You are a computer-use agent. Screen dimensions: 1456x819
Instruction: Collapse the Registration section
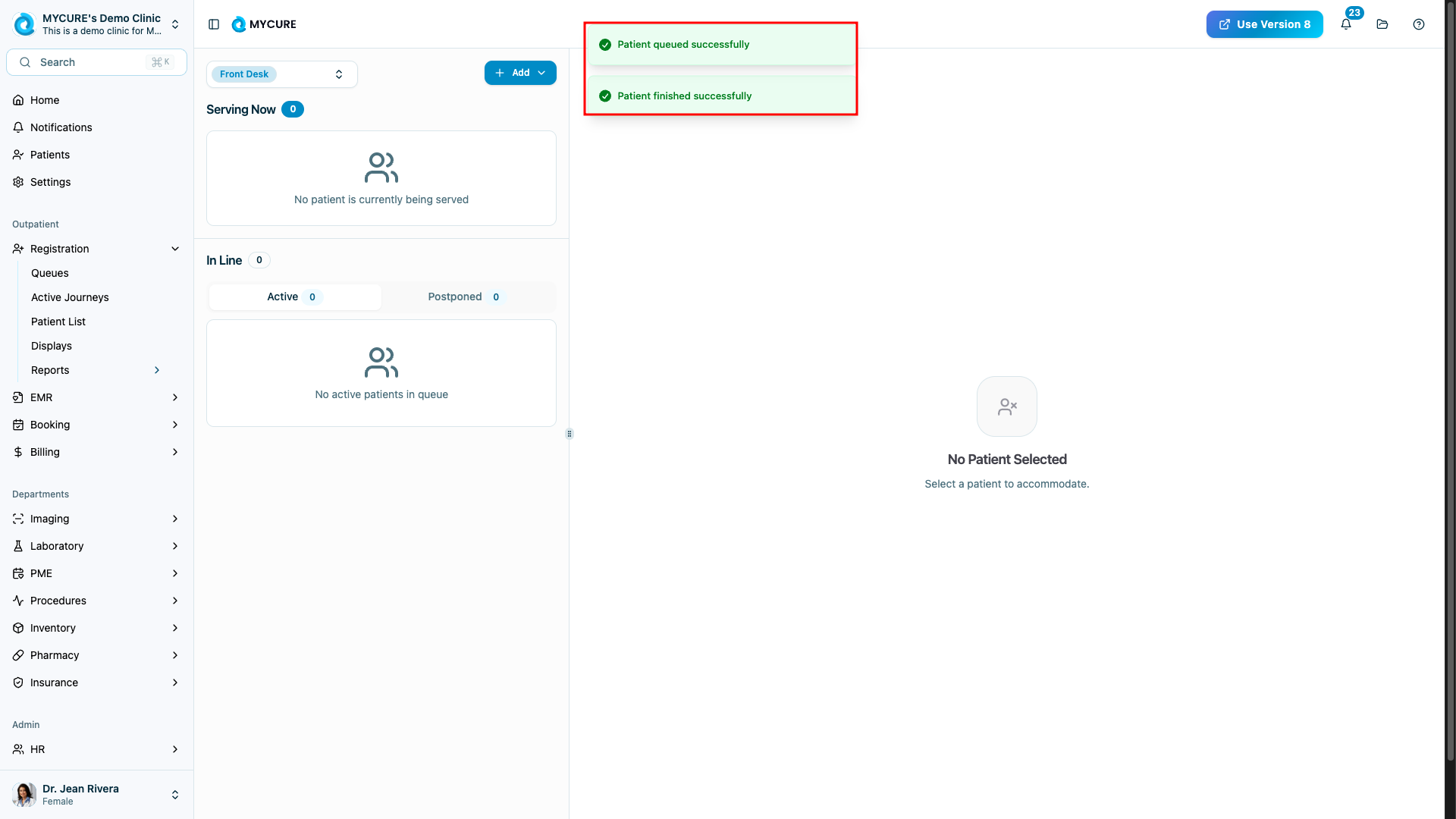click(x=175, y=249)
